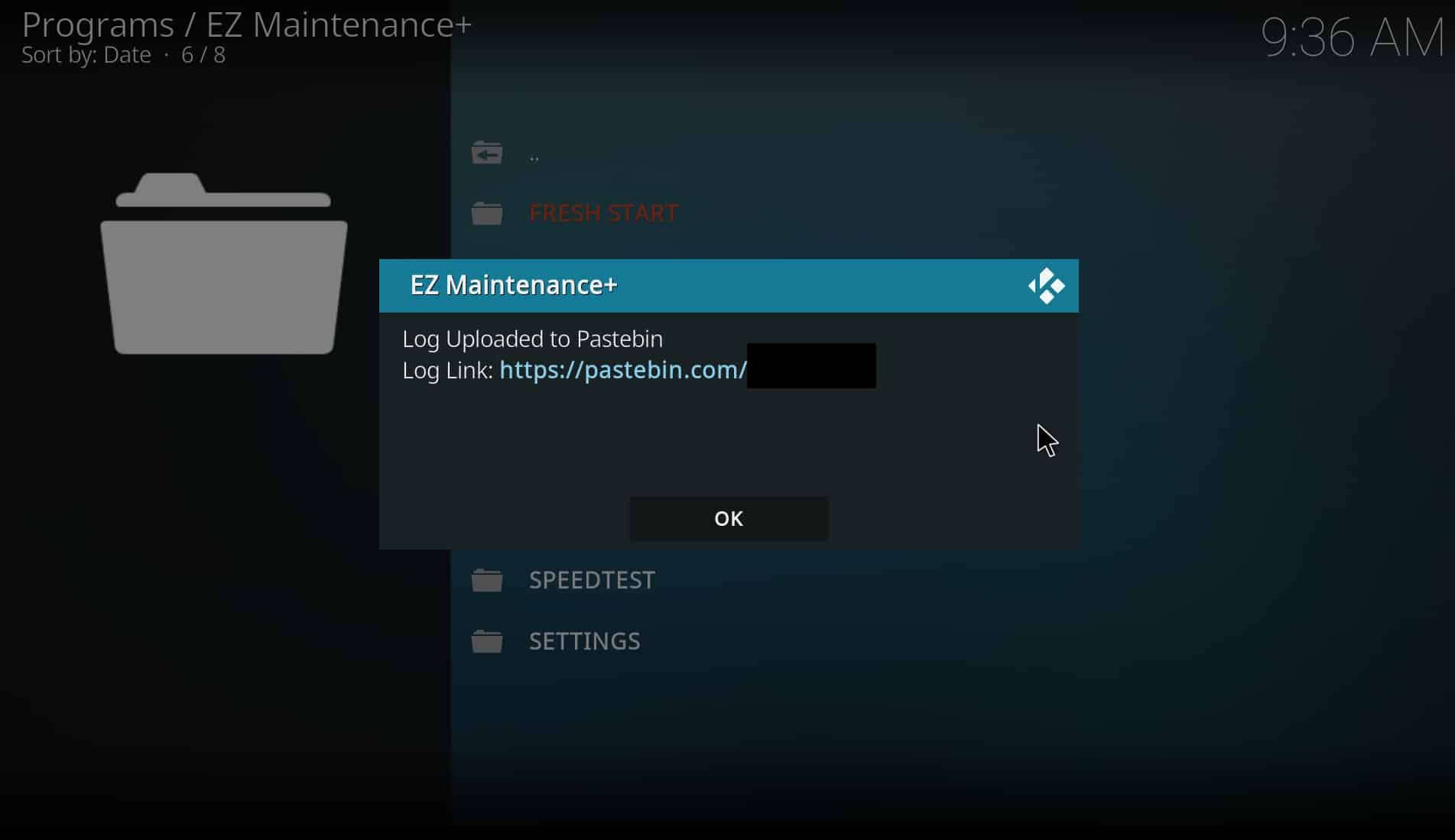This screenshot has height=840, width=1455.
Task: Click the 'Log Uploaded to Pastebin' message text
Action: tap(533, 339)
